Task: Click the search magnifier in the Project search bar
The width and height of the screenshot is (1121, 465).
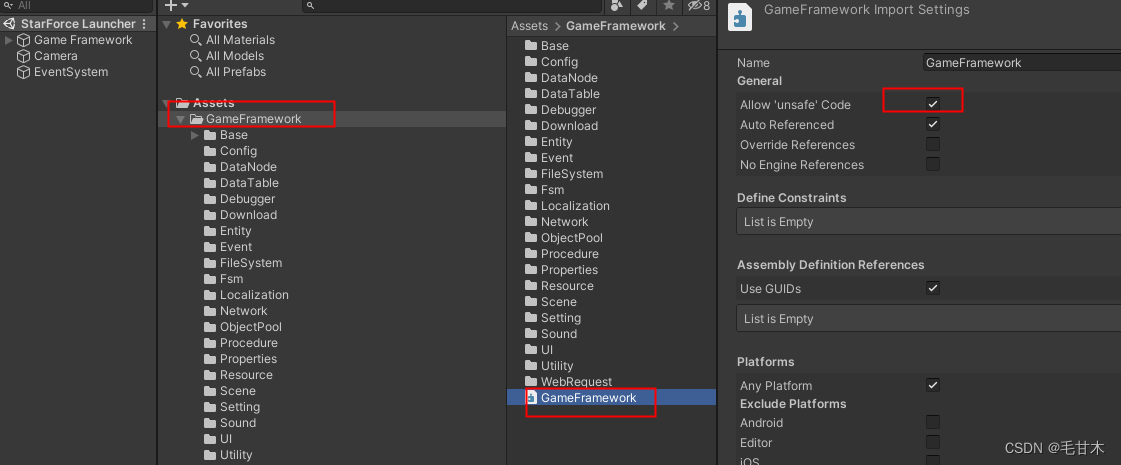Action: (x=310, y=6)
